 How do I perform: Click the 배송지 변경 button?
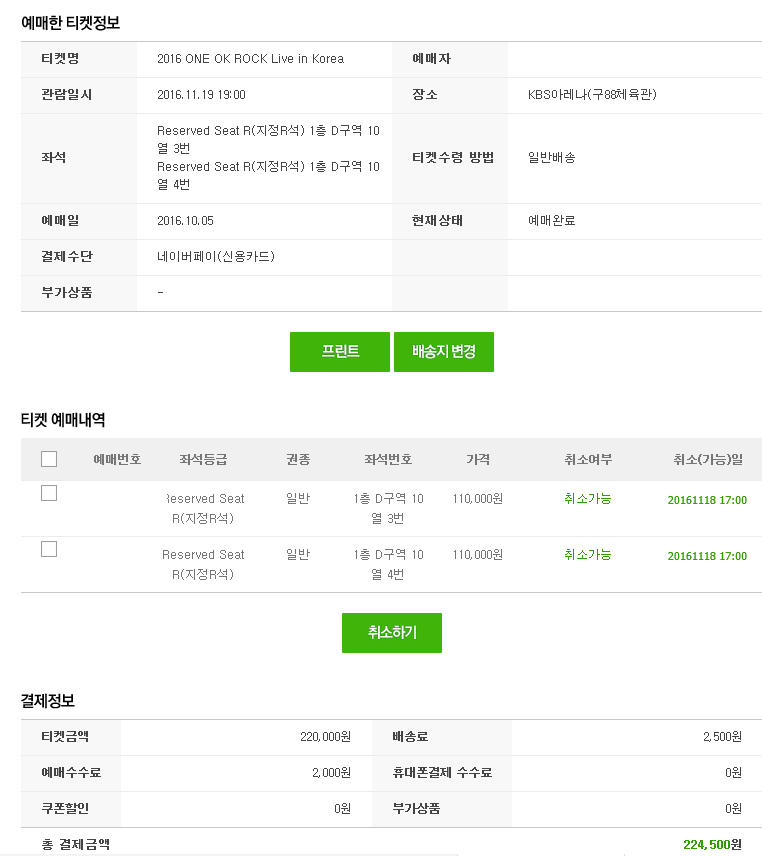tap(444, 352)
